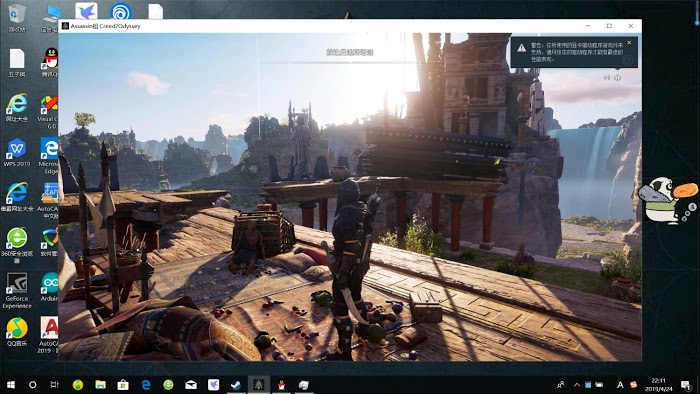Open the AutoCAD 2019 desktop shortcut
Image resolution: width=700 pixels, height=394 pixels.
(x=49, y=335)
